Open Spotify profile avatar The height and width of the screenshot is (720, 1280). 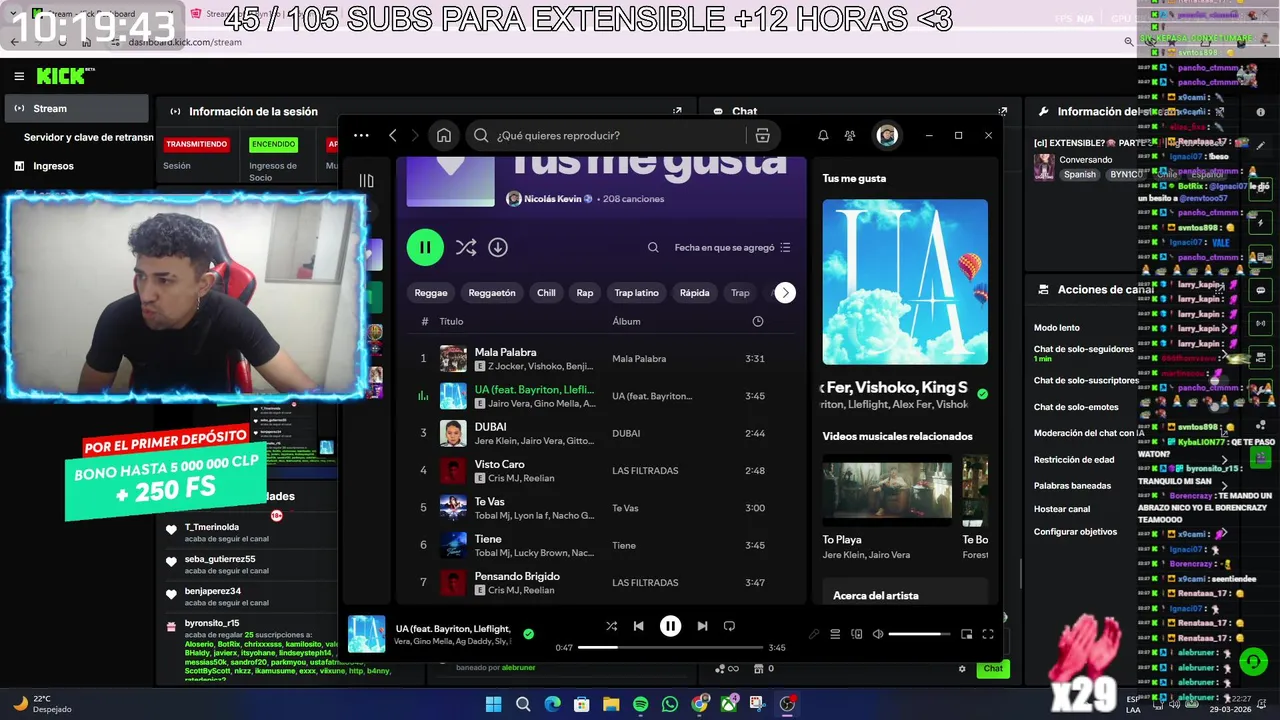pyautogui.click(x=887, y=135)
